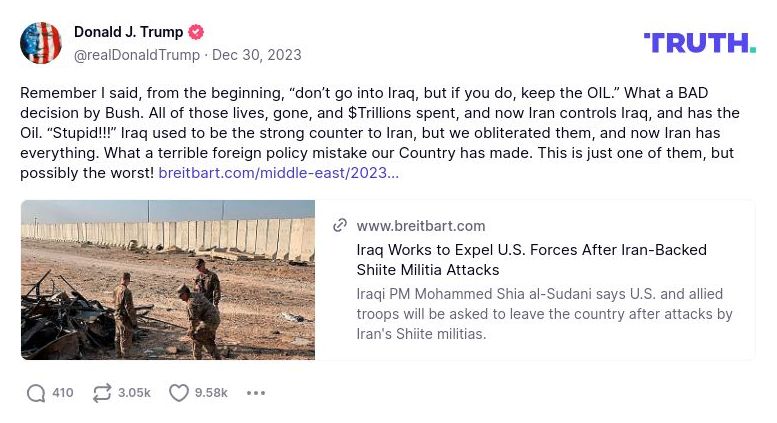Image resolution: width=777 pixels, height=423 pixels.
Task: Click the chain link icon in preview card
Action: tap(340, 226)
